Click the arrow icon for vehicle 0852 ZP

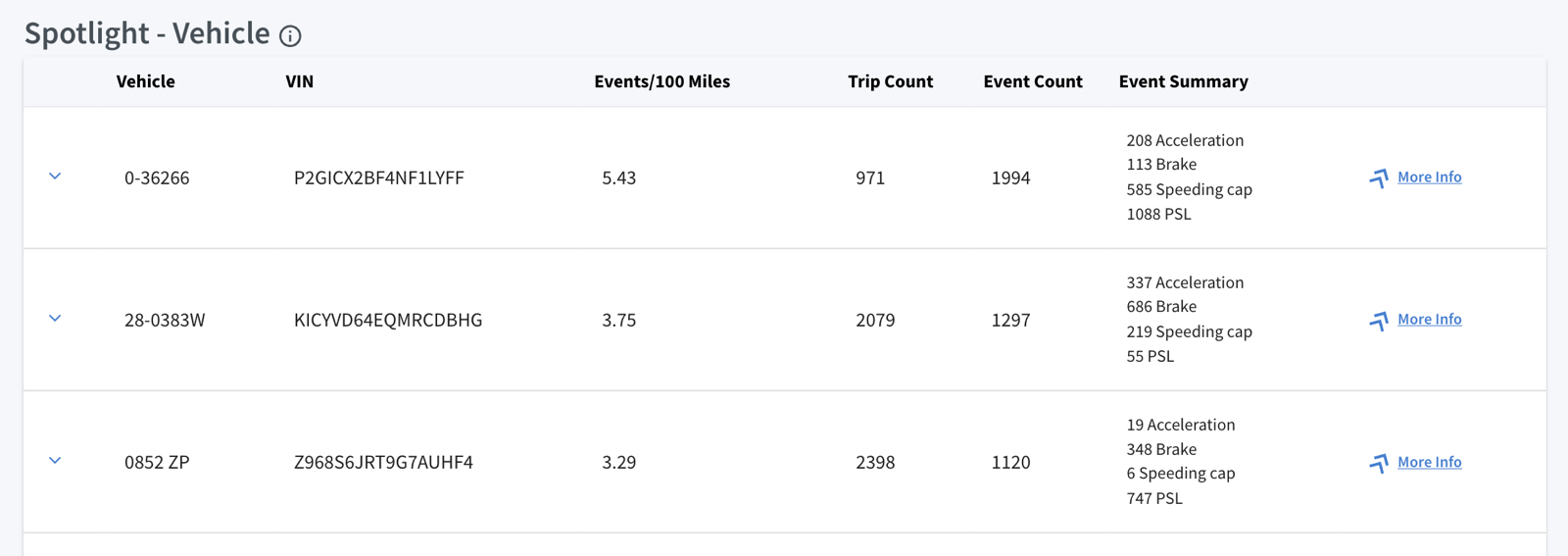pyautogui.click(x=1379, y=463)
